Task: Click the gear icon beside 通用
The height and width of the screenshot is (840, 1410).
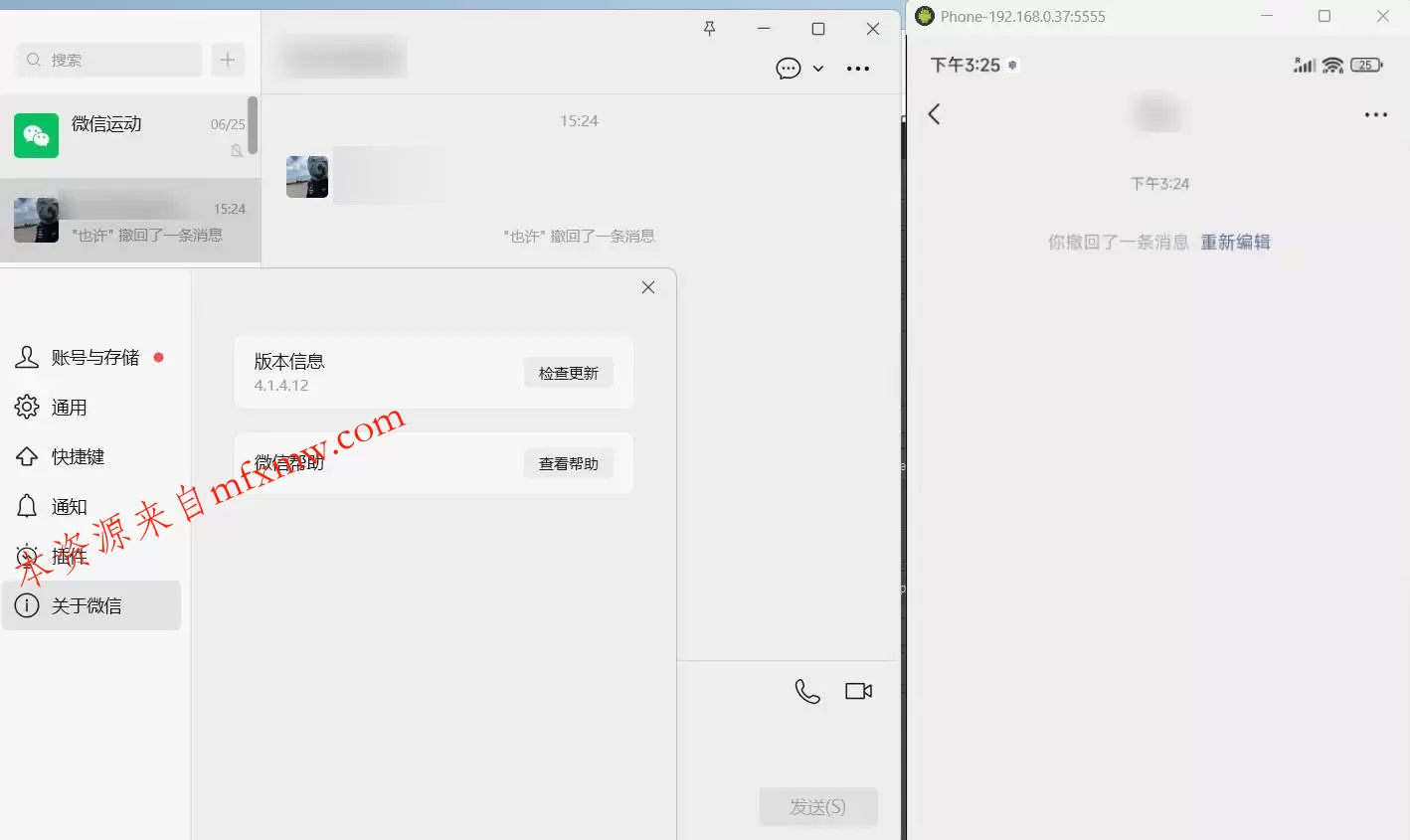Action: pos(27,407)
